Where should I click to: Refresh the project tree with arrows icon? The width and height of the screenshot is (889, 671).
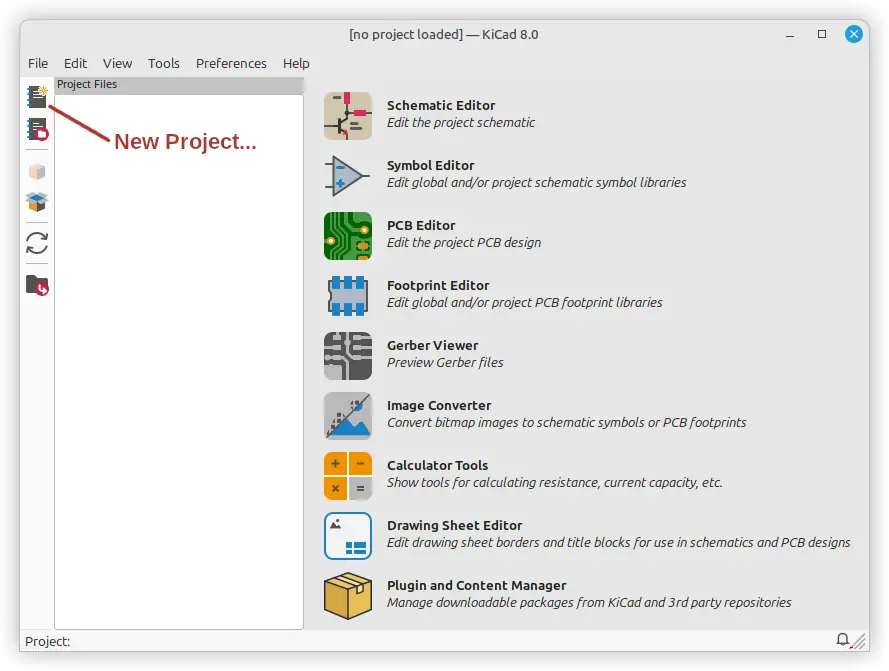[x=37, y=243]
